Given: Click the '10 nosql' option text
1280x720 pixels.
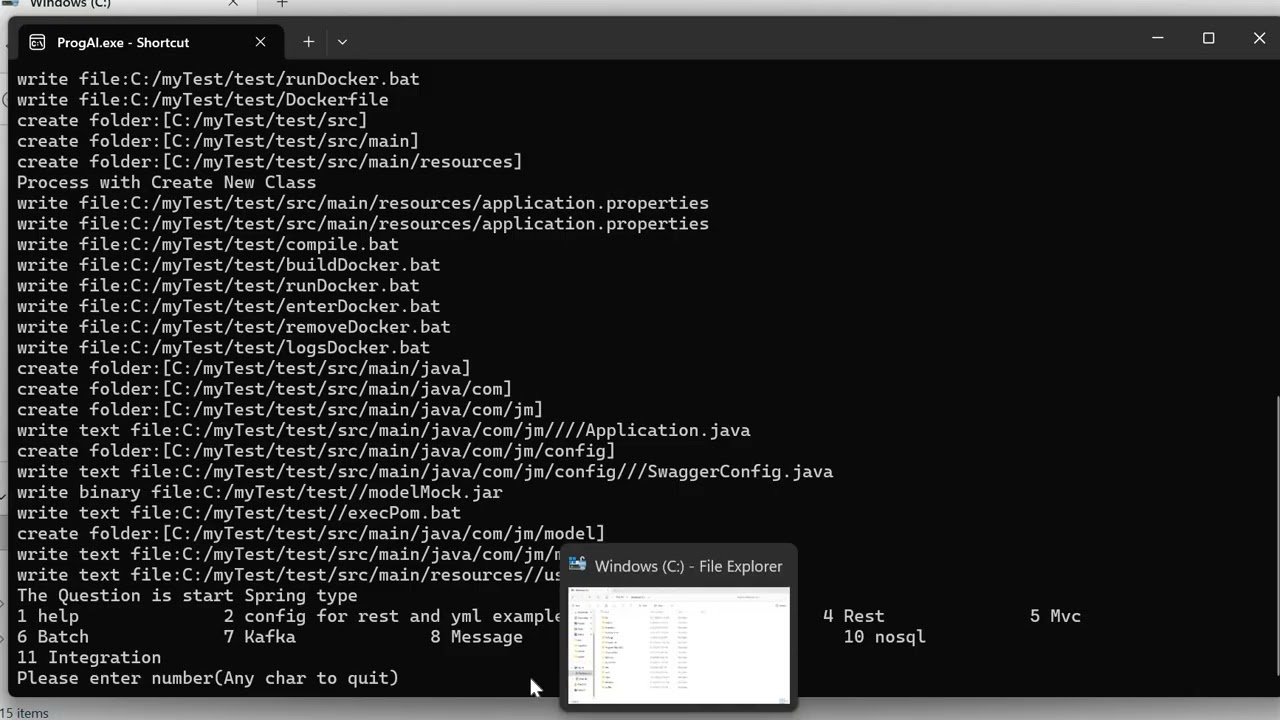Looking at the screenshot, I should point(885,637).
